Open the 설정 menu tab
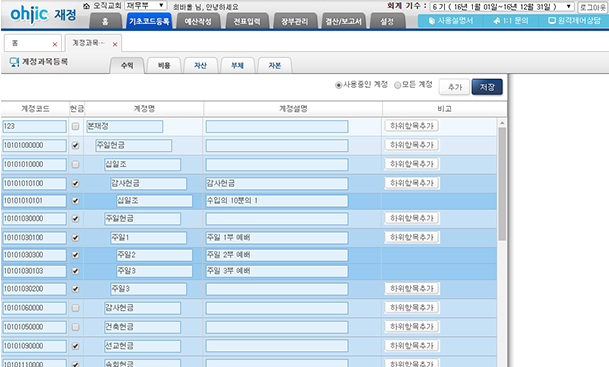 point(387,21)
